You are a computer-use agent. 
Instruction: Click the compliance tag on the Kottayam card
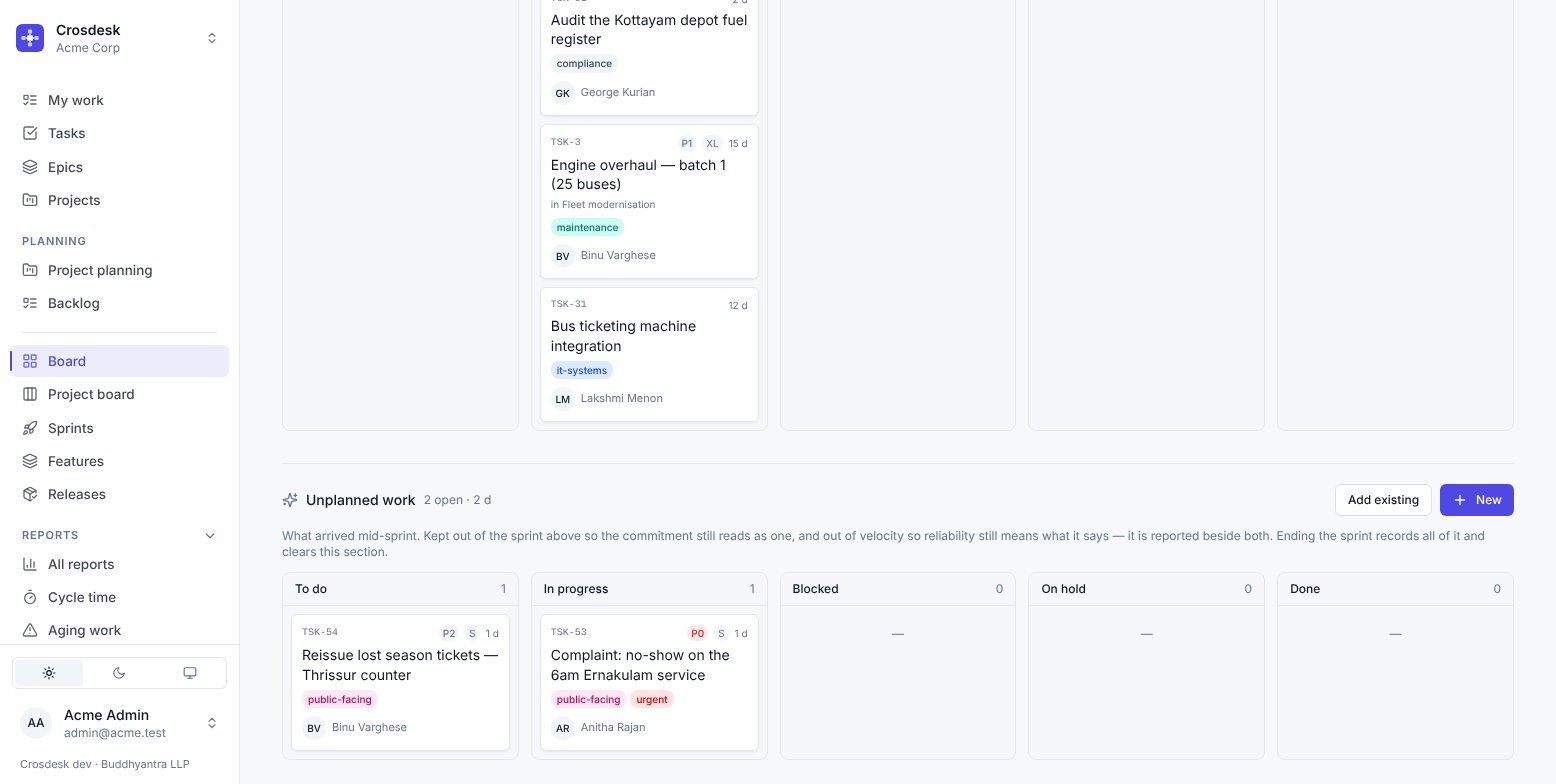click(584, 64)
